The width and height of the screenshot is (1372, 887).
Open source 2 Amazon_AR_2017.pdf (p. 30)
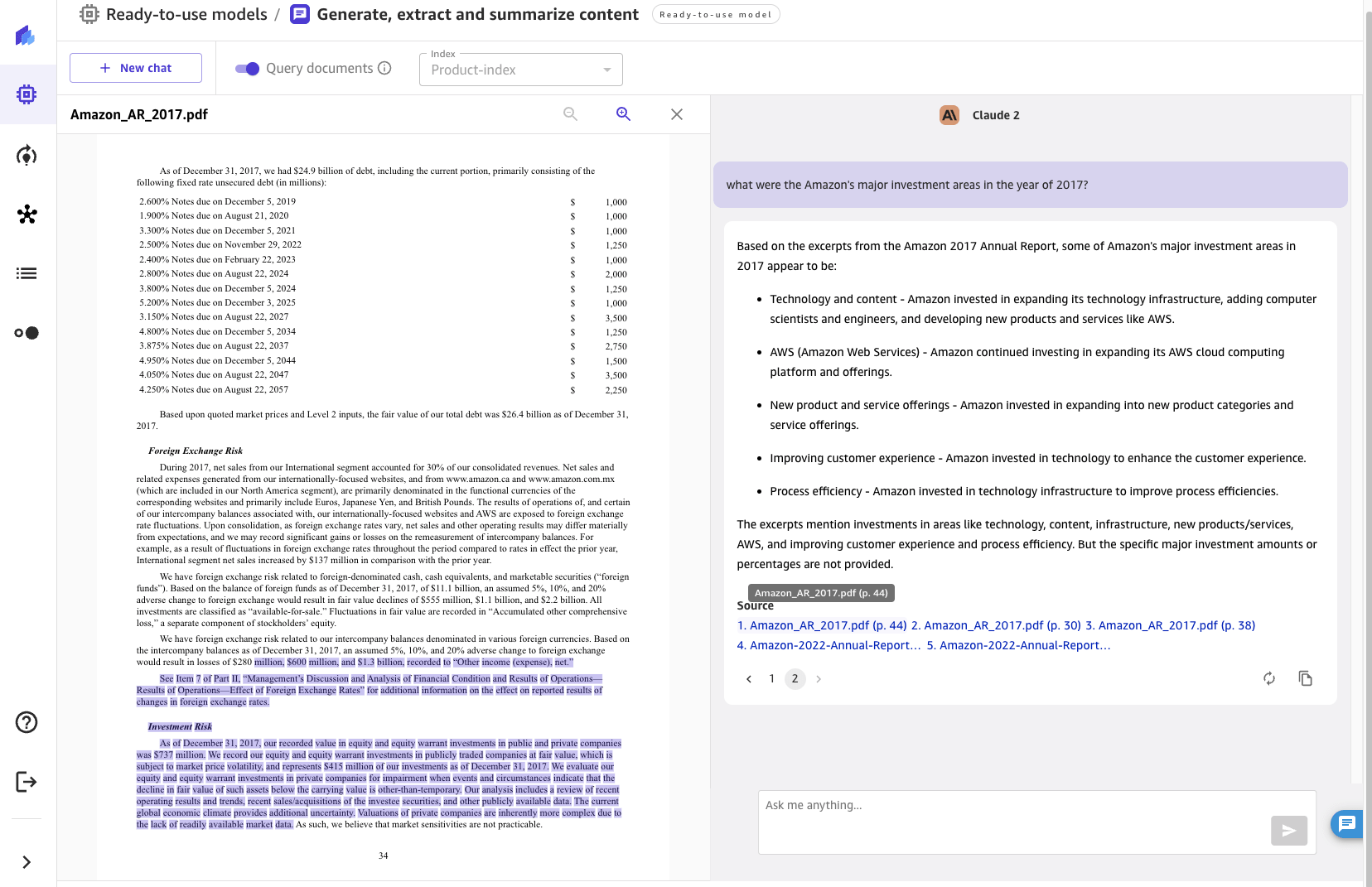(996, 625)
